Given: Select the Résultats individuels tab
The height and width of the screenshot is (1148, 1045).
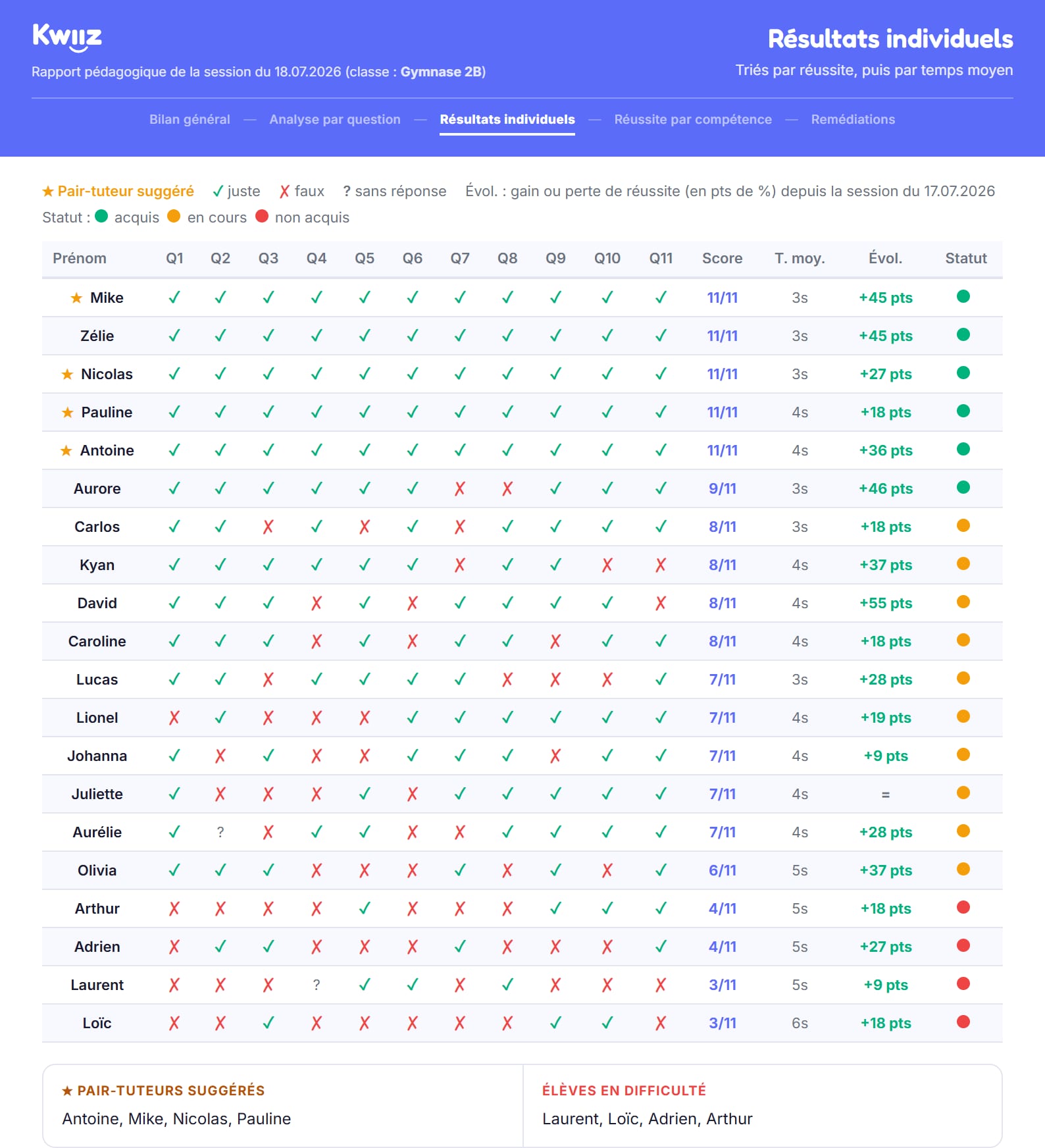Looking at the screenshot, I should 507,119.
